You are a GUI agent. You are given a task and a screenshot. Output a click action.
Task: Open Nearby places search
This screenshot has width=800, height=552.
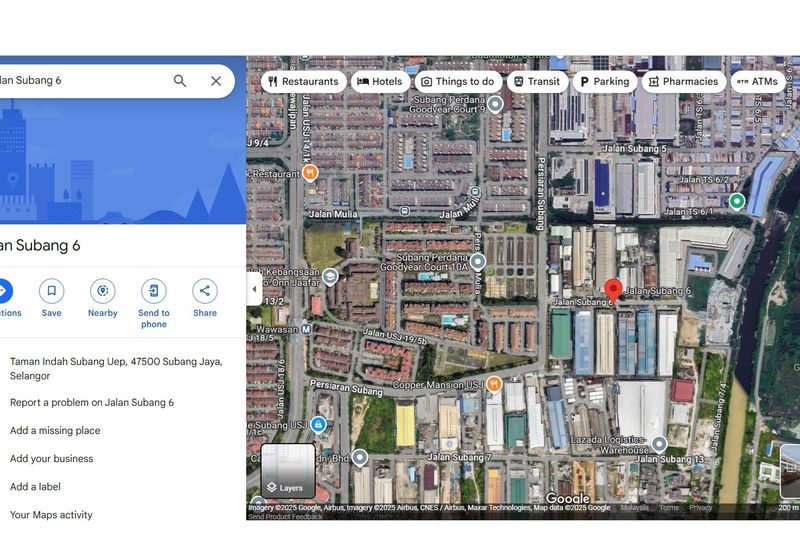(102, 291)
